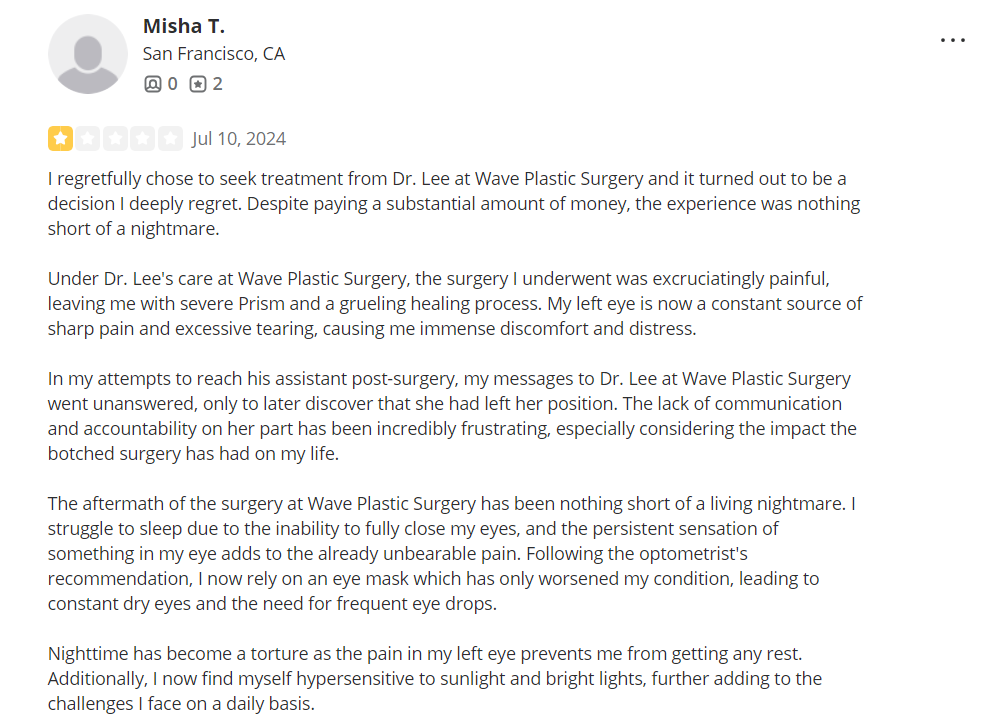Click the paragraph starting "In my attempts"
Screen dimensions: 992x726
tap(452, 416)
